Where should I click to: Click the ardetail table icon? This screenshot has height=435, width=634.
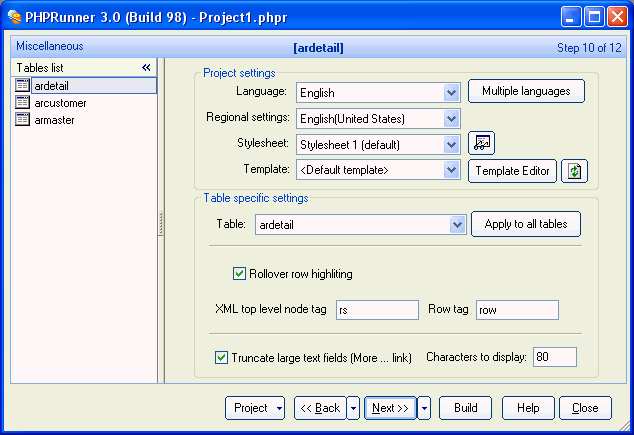pyautogui.click(x=22, y=85)
